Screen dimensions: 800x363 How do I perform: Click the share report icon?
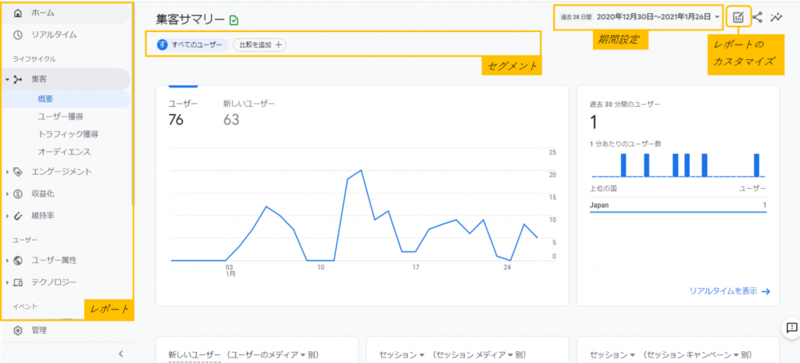[x=758, y=17]
